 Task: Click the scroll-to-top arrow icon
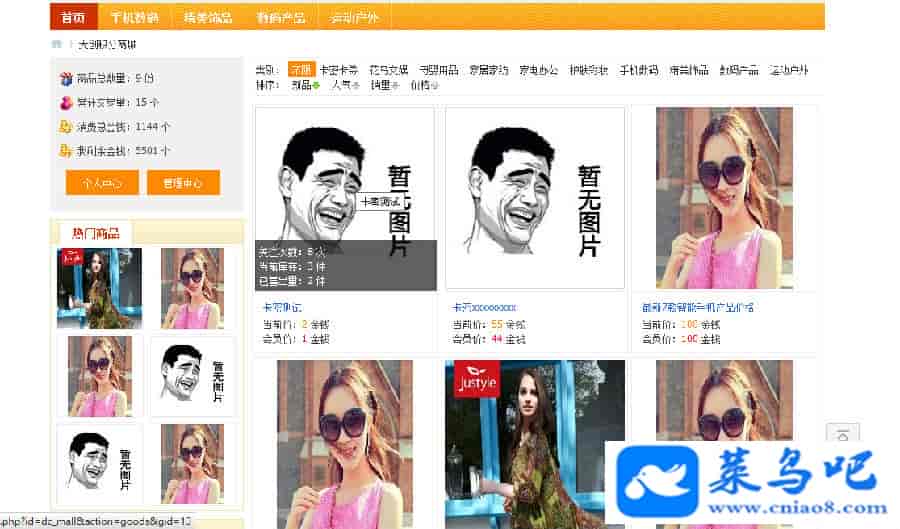coord(842,434)
